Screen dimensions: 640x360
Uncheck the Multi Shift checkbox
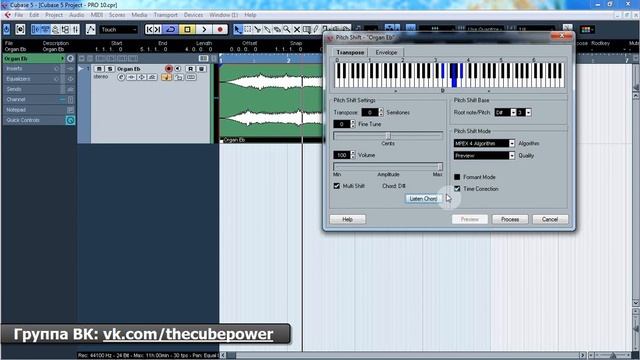337,186
